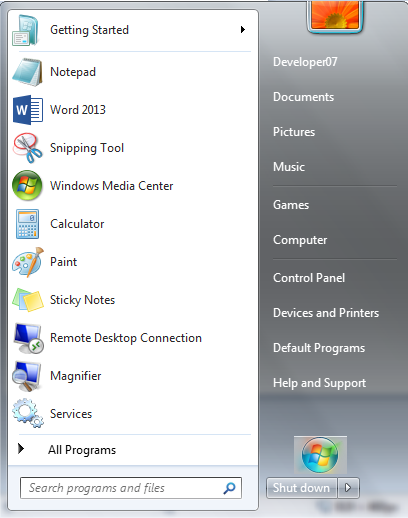This screenshot has width=408, height=518.
Task: Select the Word 2013 text label
Action: pos(78,110)
